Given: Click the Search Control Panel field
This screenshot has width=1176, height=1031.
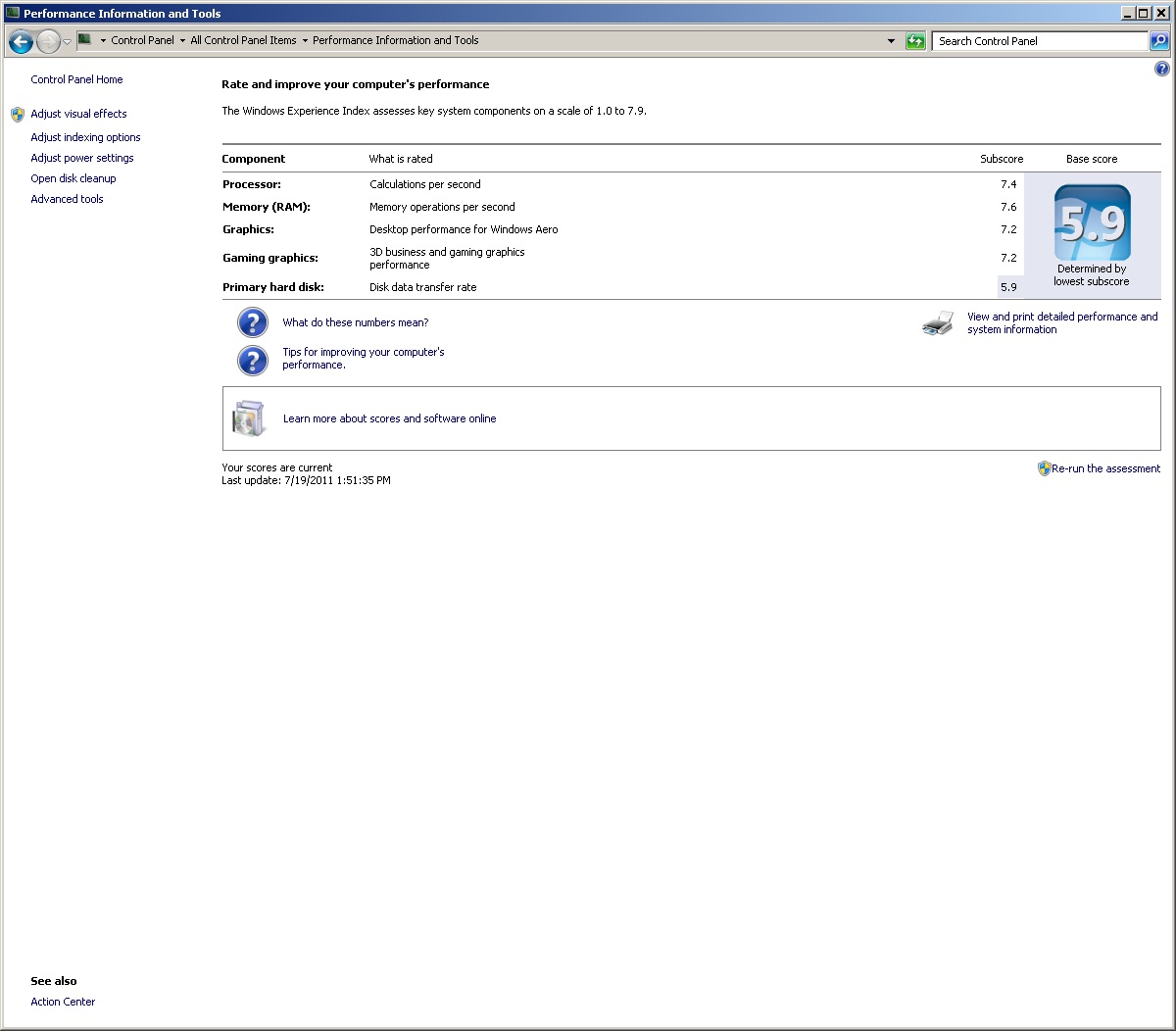Looking at the screenshot, I should [1040, 41].
